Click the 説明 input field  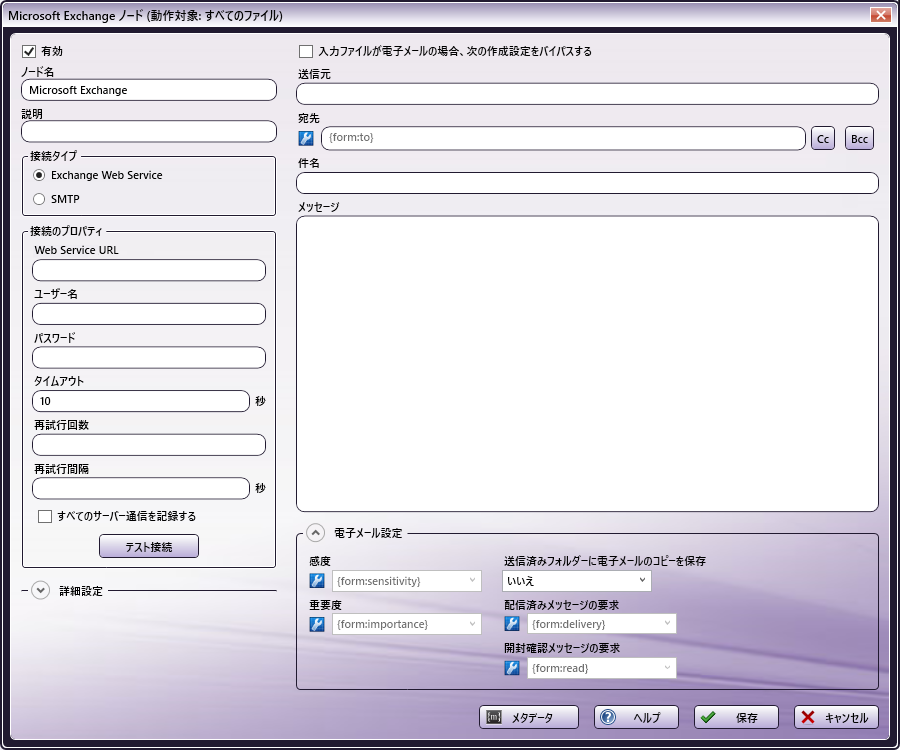tap(149, 131)
